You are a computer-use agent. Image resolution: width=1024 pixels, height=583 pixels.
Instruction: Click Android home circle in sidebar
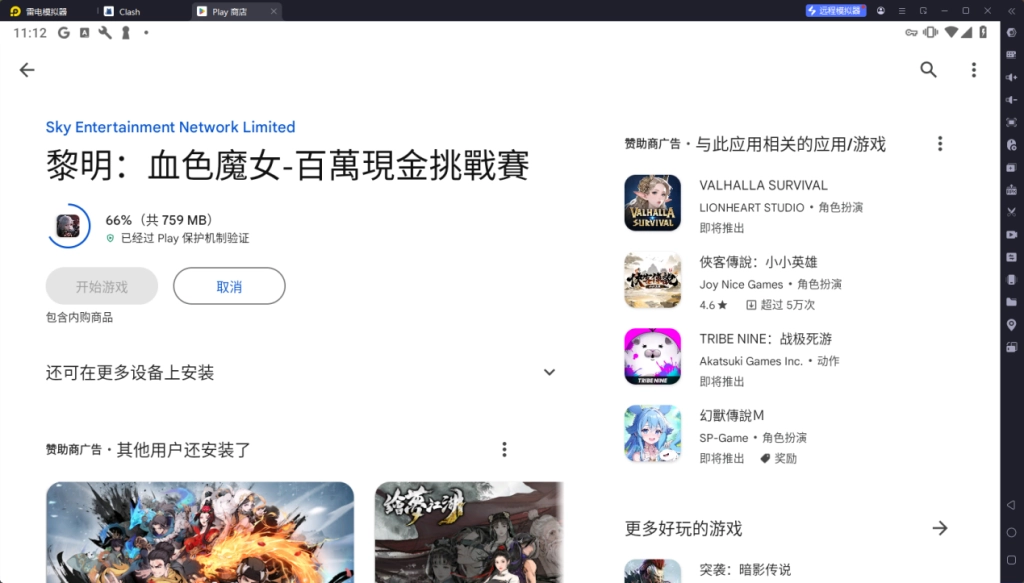point(1011,532)
